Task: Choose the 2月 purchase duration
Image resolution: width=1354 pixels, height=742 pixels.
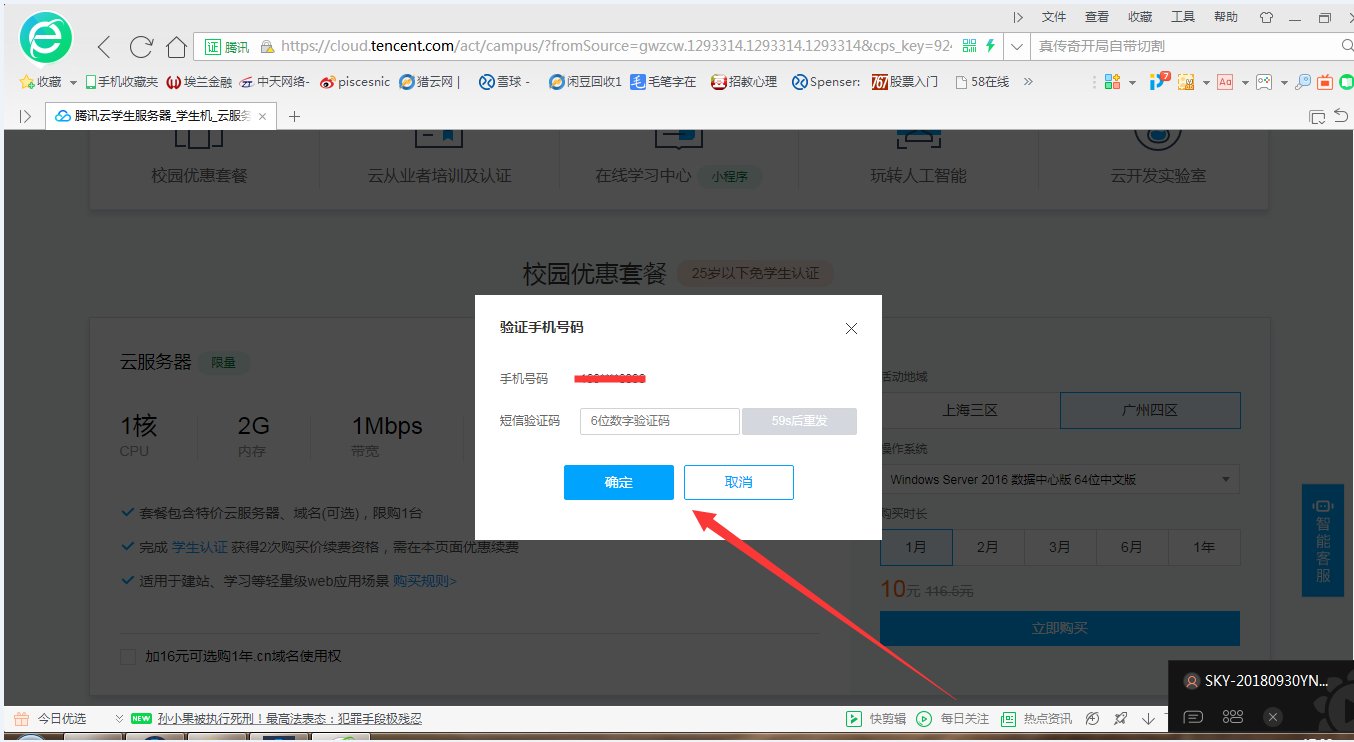Action: pos(988,547)
